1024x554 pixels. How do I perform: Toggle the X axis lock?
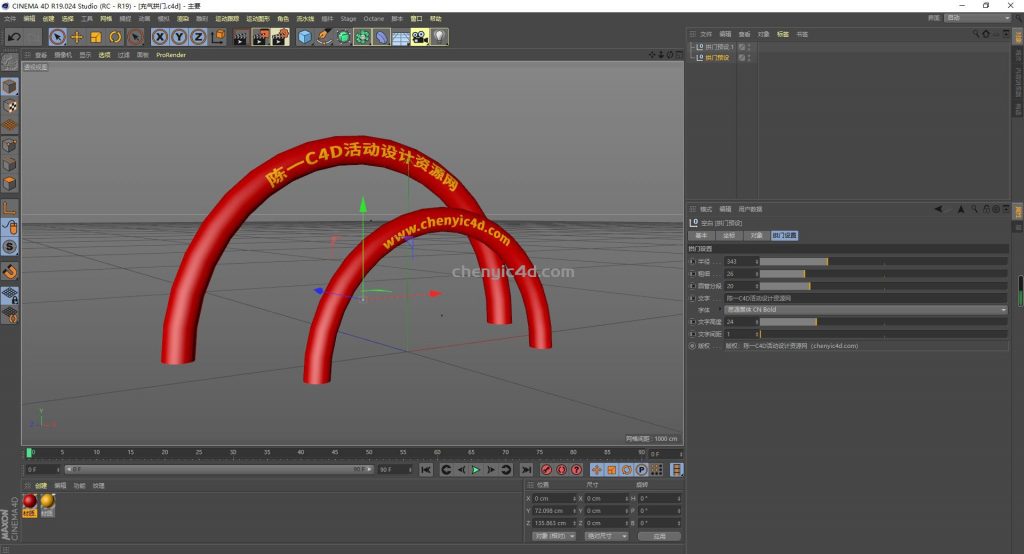click(x=159, y=37)
